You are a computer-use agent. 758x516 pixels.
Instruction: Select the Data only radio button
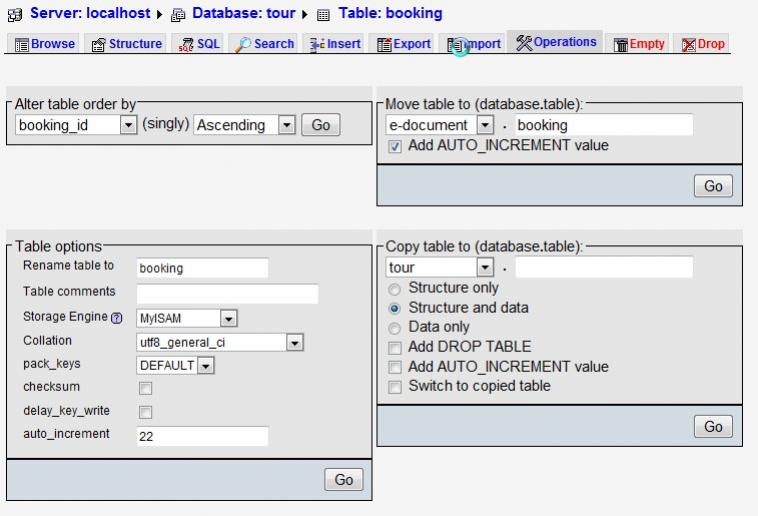click(x=395, y=328)
